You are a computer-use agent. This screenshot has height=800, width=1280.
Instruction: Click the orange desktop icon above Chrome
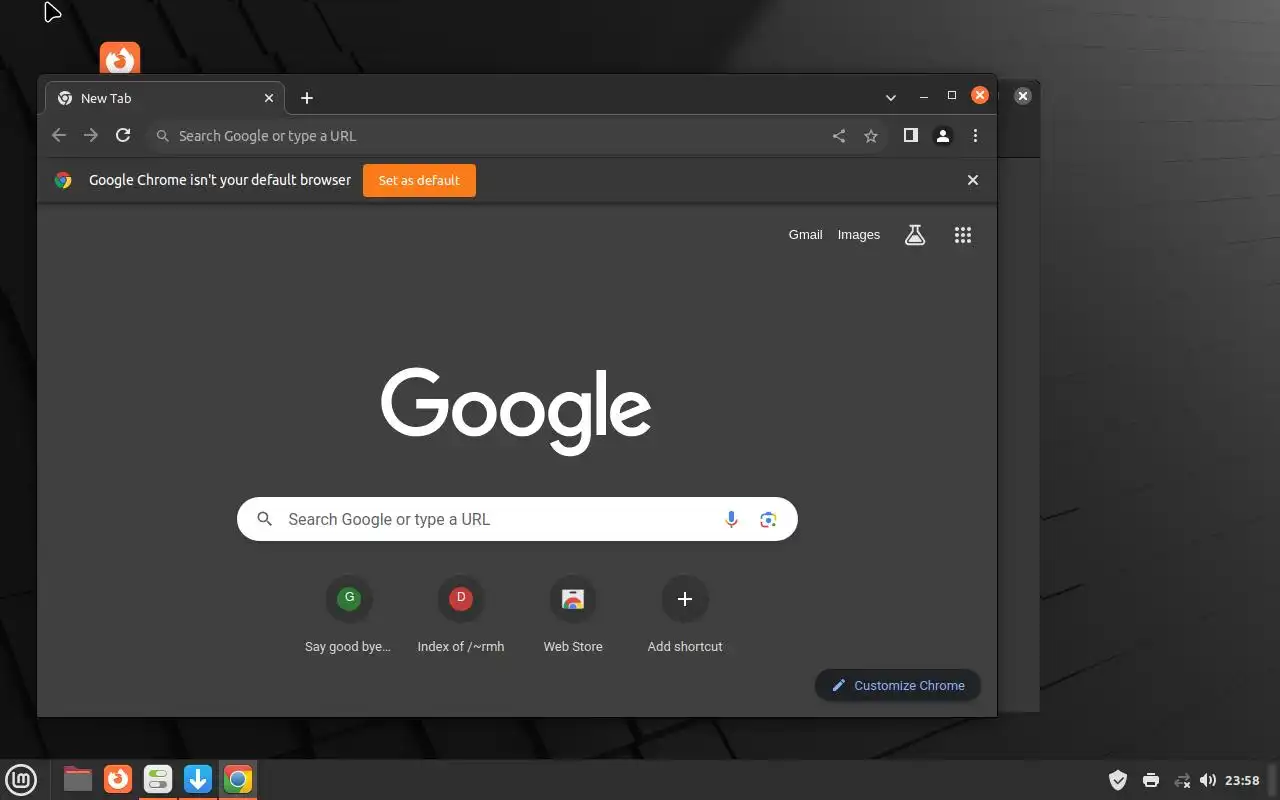coord(120,59)
